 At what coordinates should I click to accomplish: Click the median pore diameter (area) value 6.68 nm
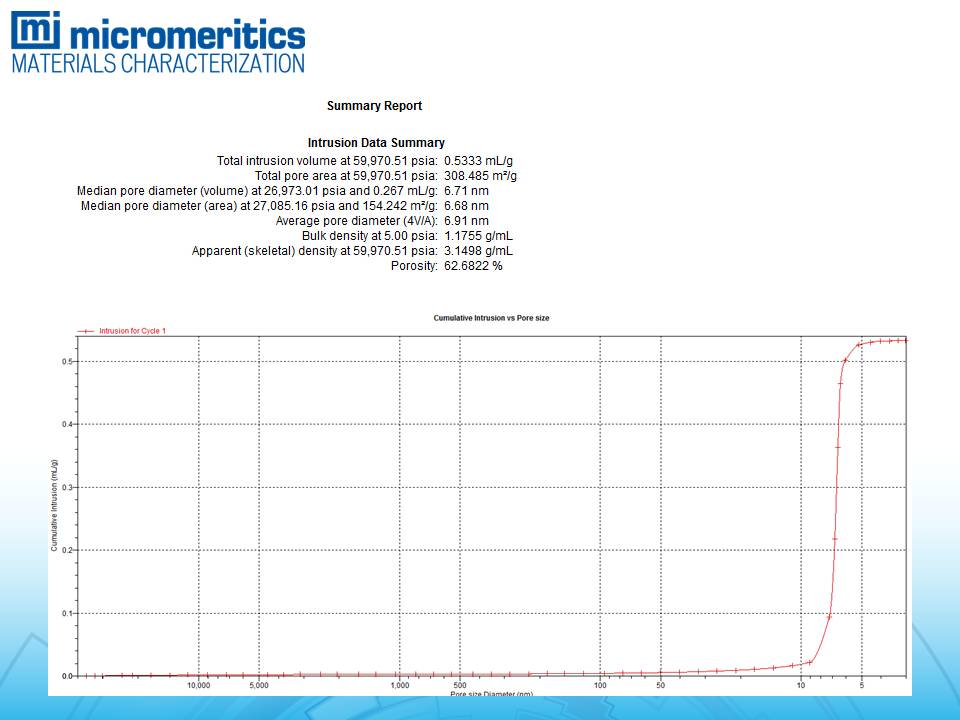click(466, 206)
